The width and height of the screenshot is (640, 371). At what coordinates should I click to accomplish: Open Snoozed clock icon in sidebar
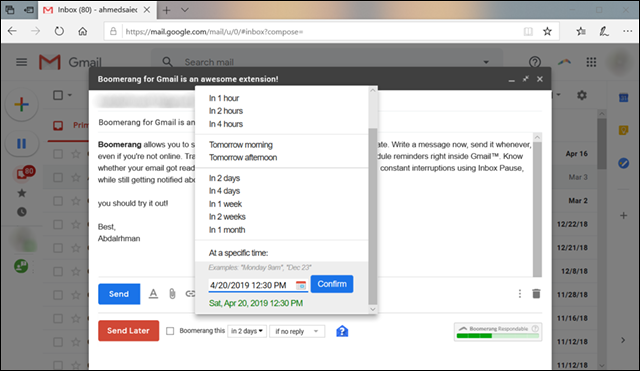22,211
